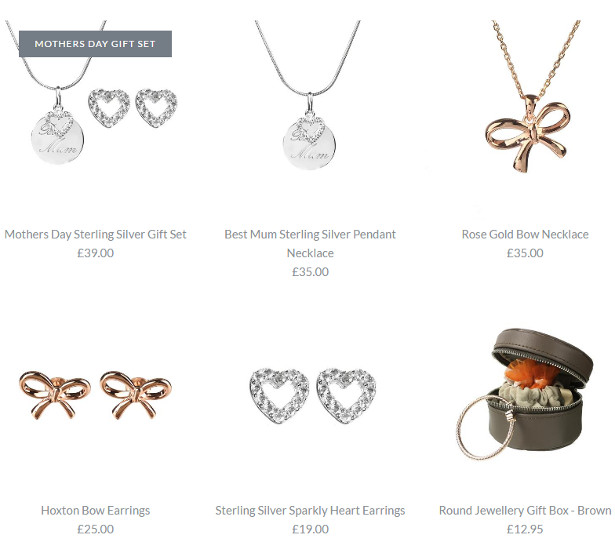615x553 pixels.
Task: Open Sterling Silver Sparkly Heart Earrings link
Action: tap(310, 510)
